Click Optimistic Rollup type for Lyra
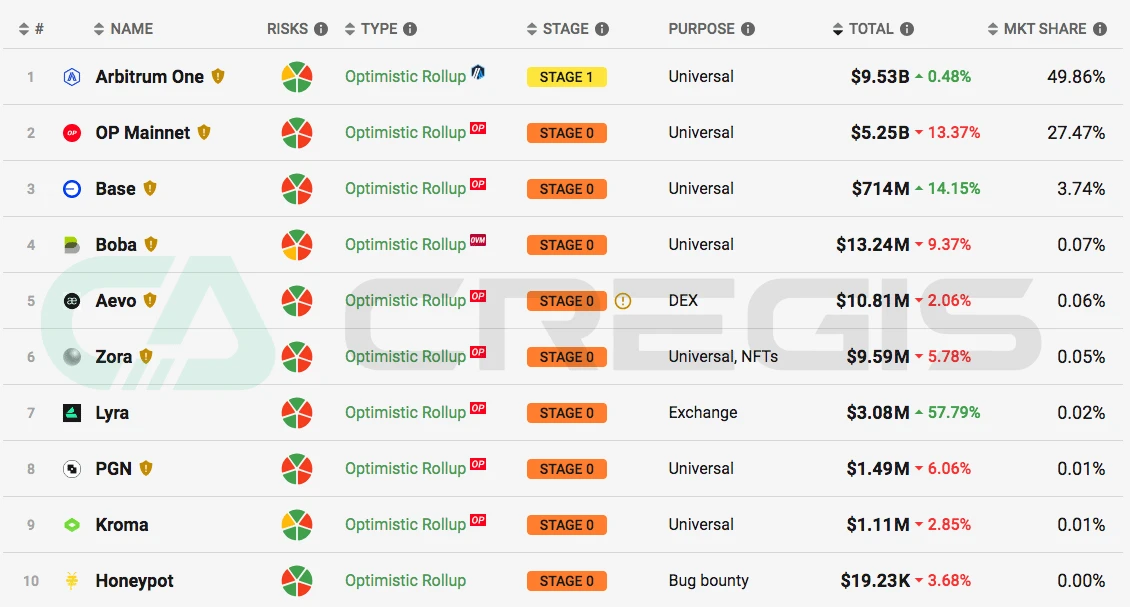Image resolution: width=1130 pixels, height=607 pixels. point(405,413)
